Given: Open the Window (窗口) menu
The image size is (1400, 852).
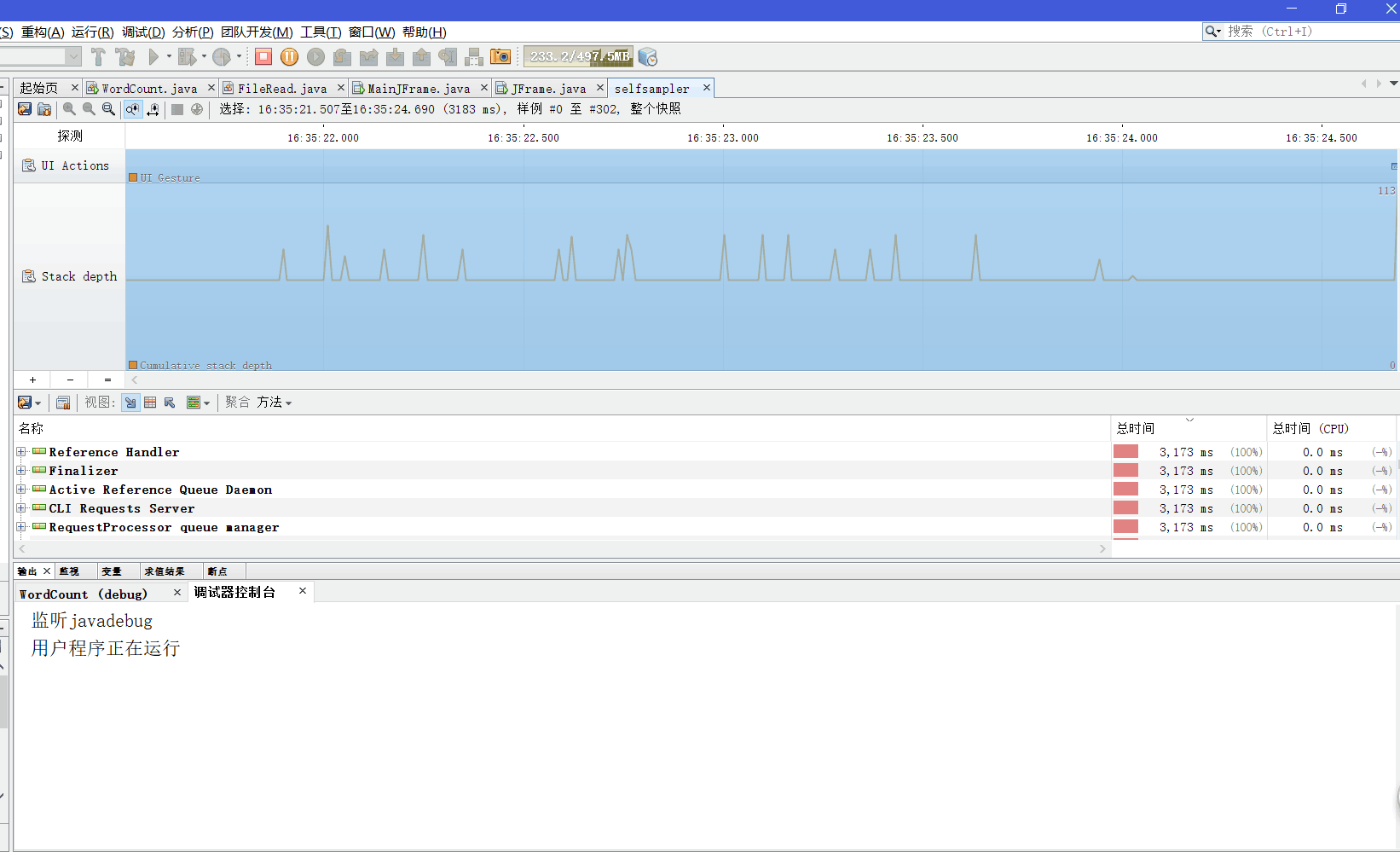Looking at the screenshot, I should [372, 32].
